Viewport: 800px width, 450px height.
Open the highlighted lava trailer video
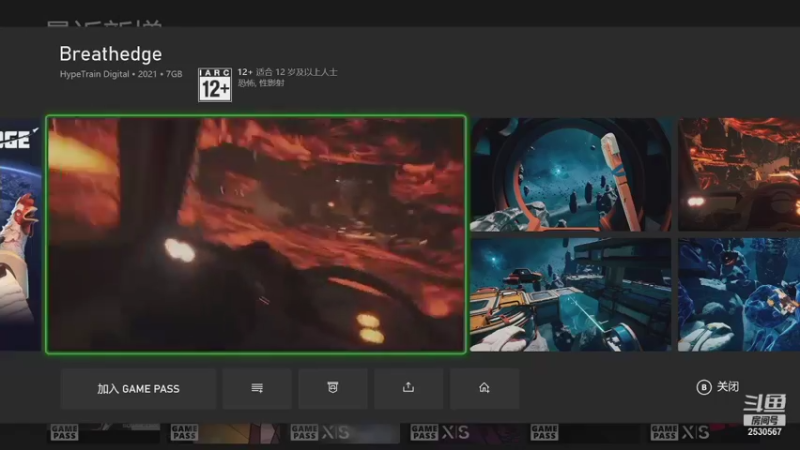256,234
